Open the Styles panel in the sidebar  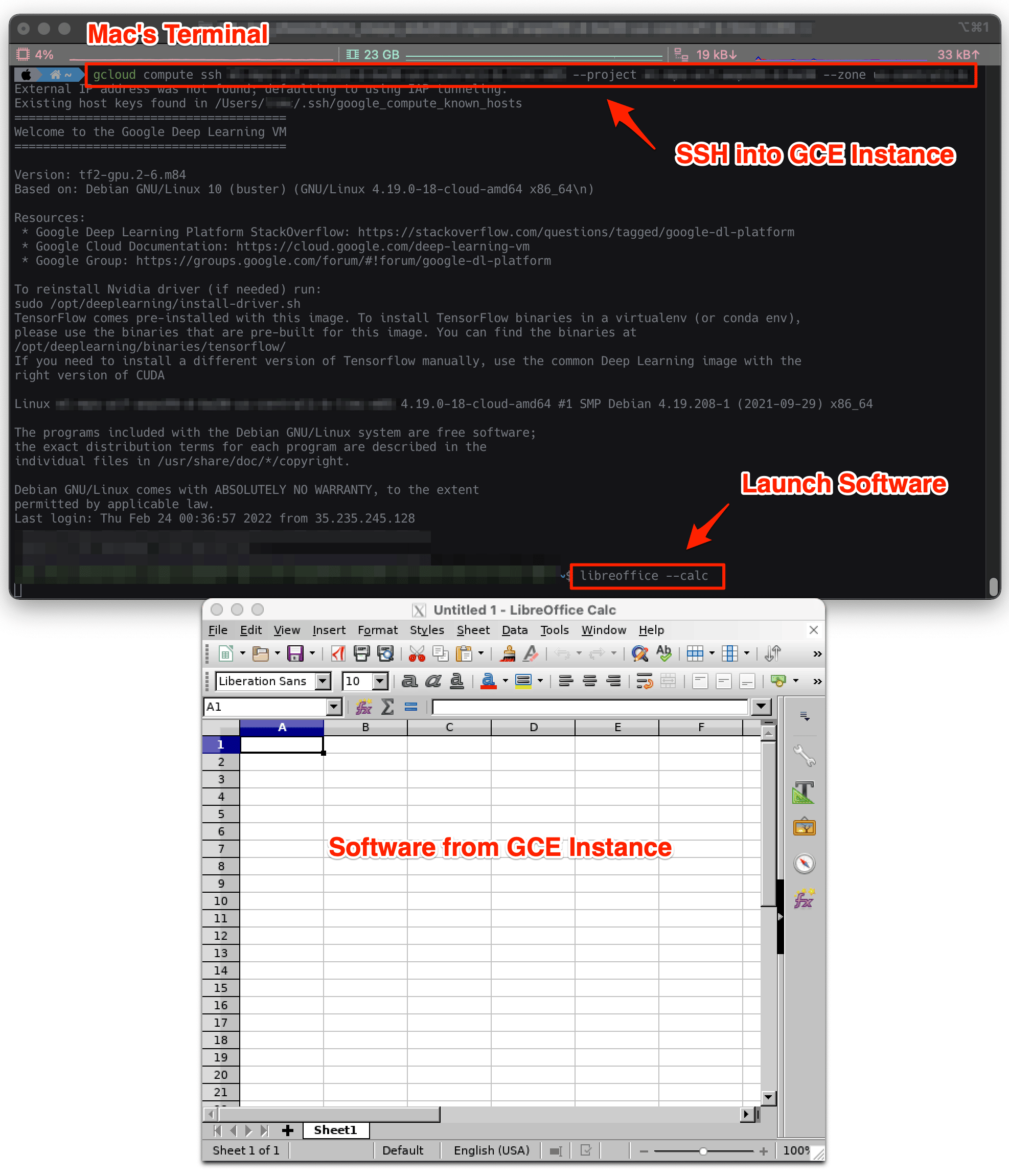(x=804, y=792)
